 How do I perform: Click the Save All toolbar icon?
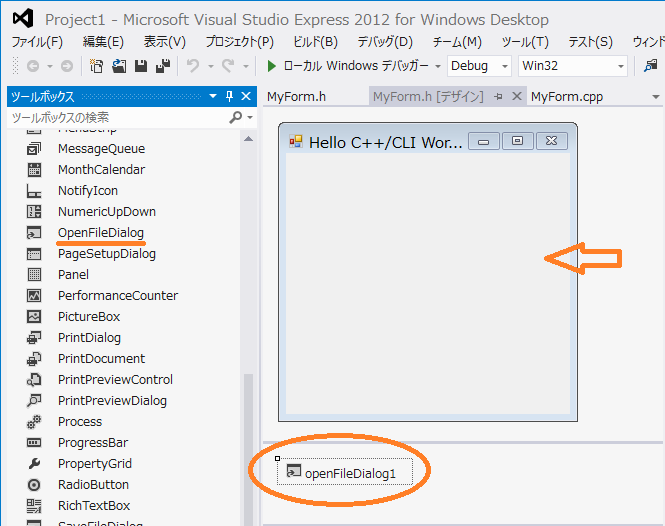coord(163,66)
